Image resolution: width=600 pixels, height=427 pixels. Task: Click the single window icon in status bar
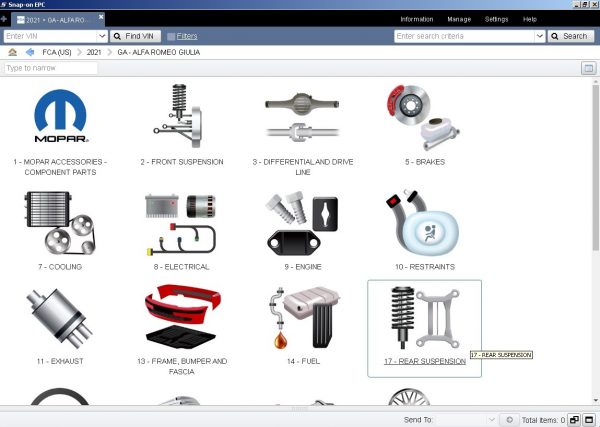589,420
